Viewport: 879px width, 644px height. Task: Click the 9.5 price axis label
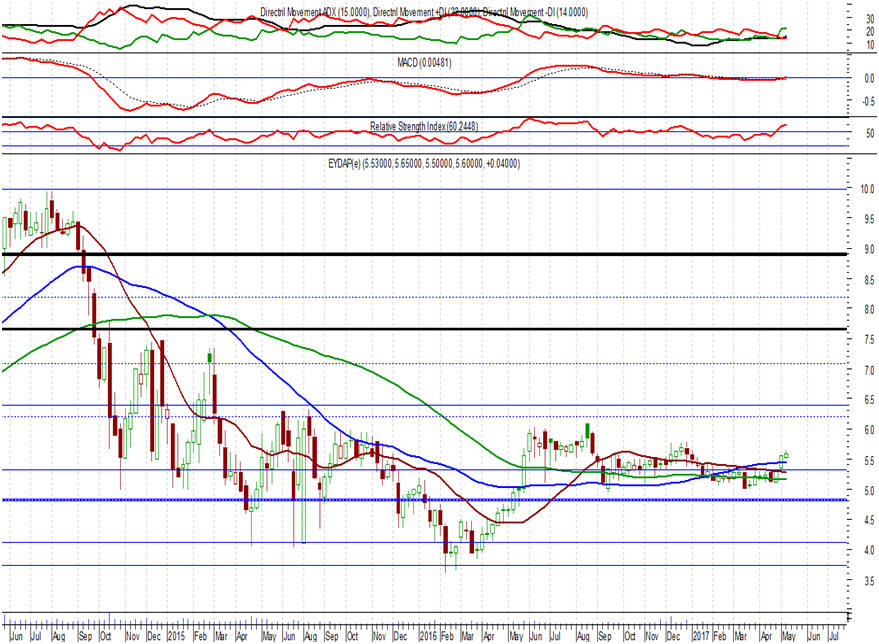click(869, 219)
